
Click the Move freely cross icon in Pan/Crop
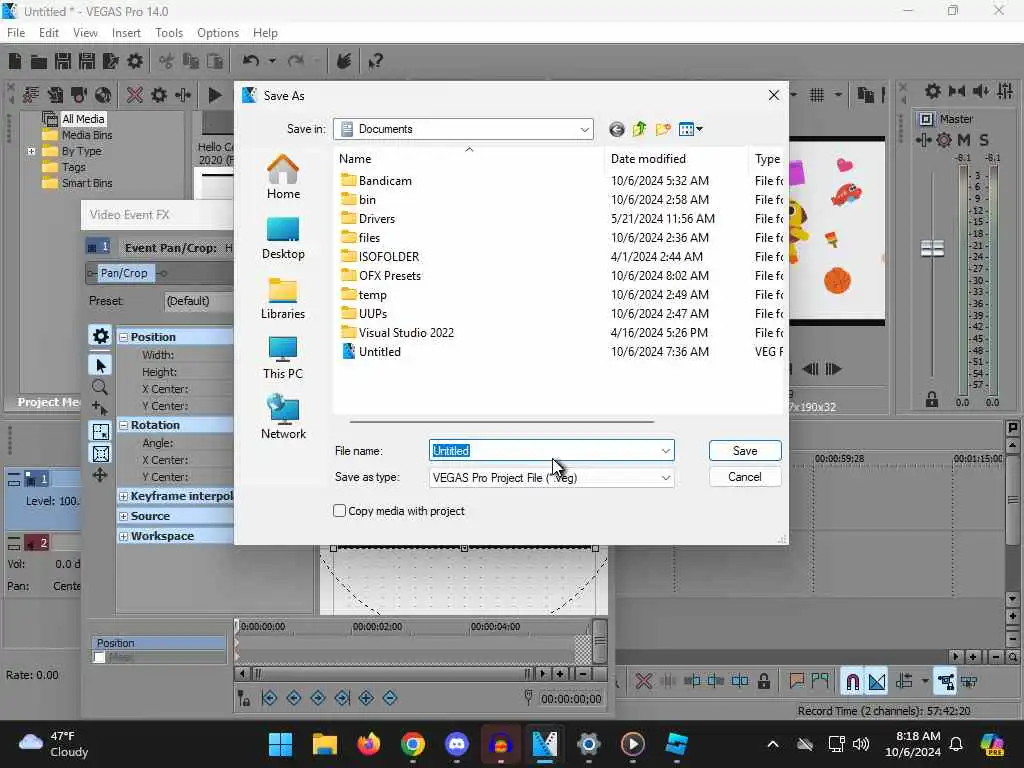[100, 475]
